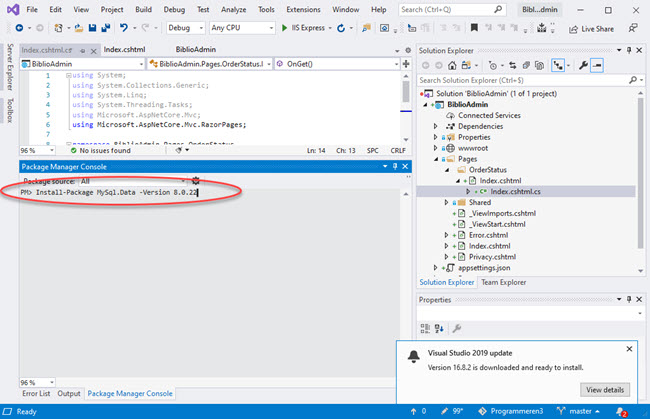Click the Open File folder icon
The height and width of the screenshot is (419, 650).
(x=79, y=28)
